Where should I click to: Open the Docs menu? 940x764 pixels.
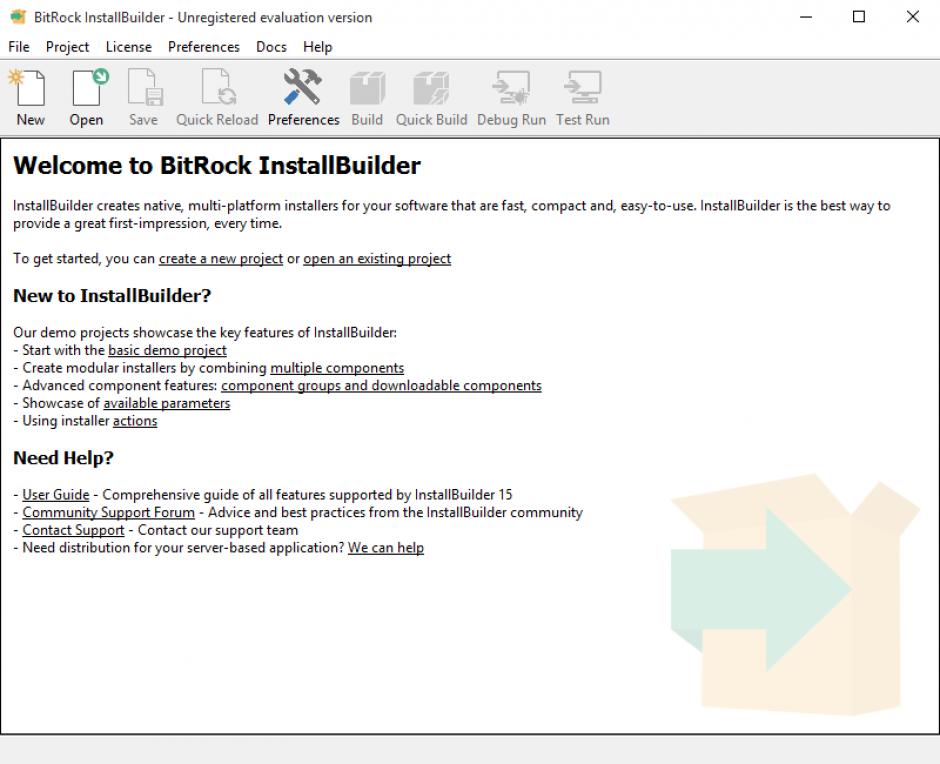pyautogui.click(x=271, y=47)
